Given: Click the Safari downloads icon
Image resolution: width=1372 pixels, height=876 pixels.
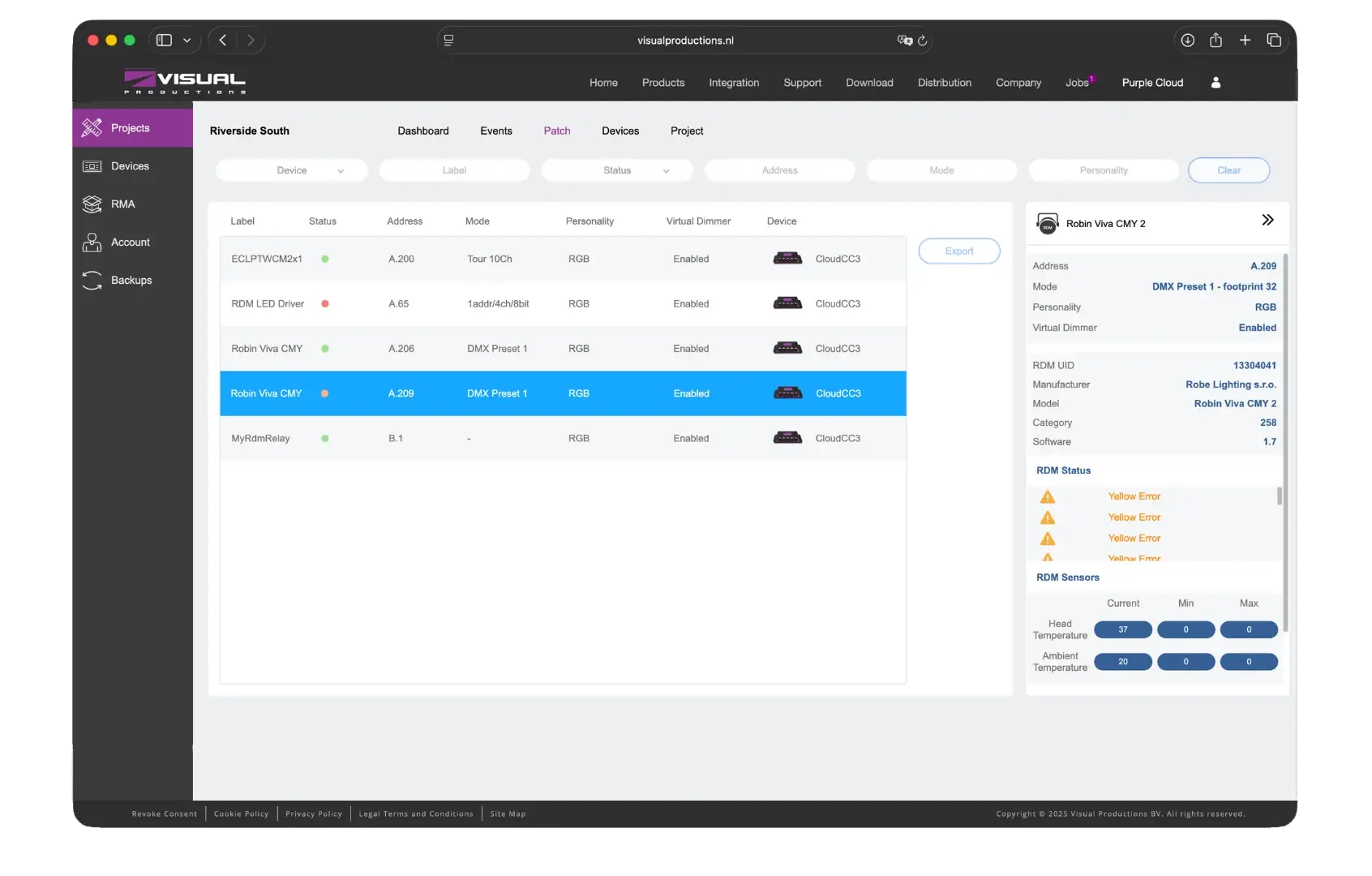Looking at the screenshot, I should pyautogui.click(x=1187, y=41).
